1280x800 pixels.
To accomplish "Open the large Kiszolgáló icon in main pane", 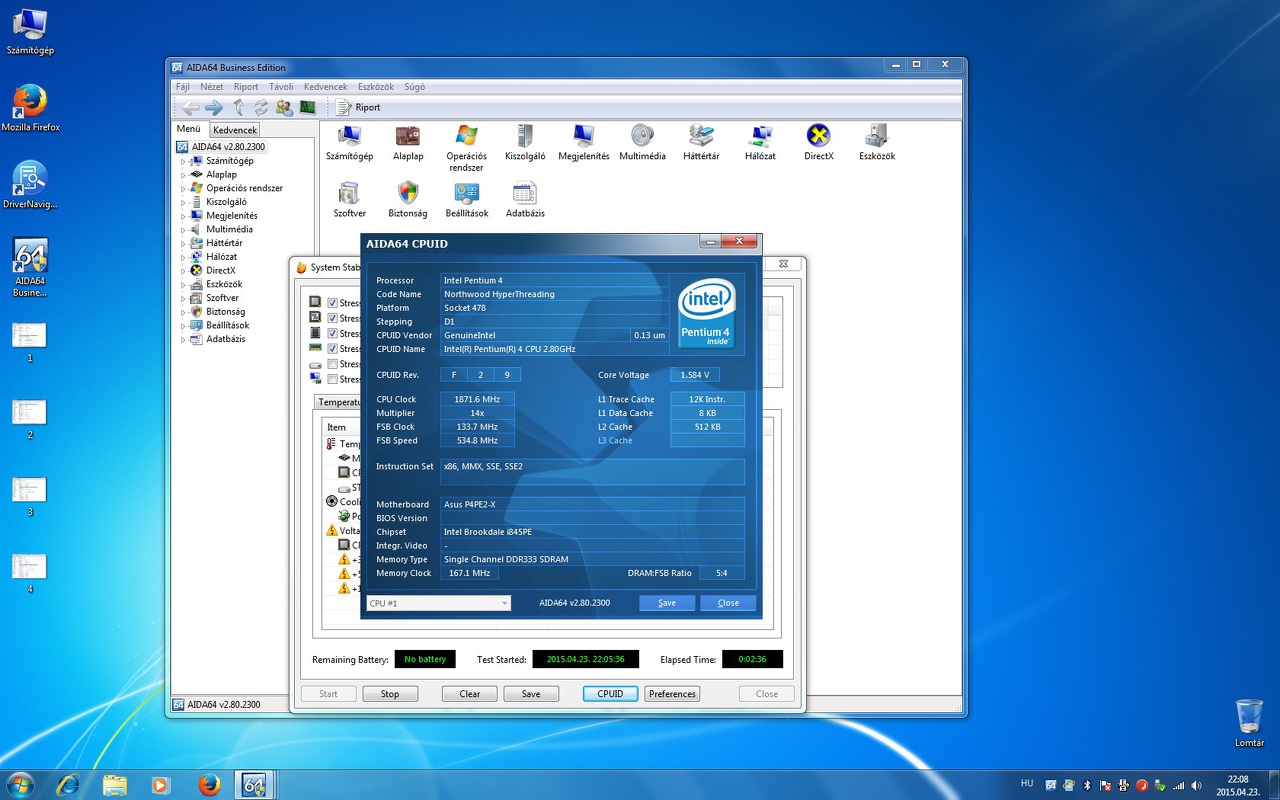I will [525, 142].
